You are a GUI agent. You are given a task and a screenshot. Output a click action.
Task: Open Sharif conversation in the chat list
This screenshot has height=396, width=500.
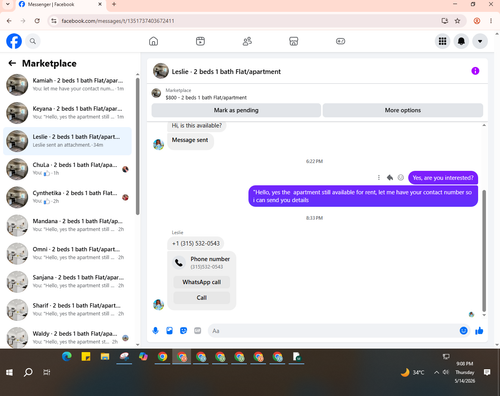(x=68, y=310)
